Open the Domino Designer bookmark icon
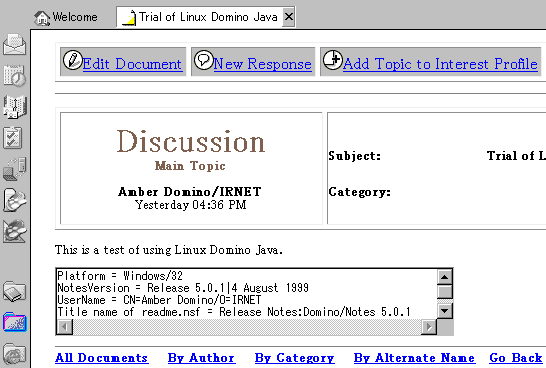Image resolution: width=546 pixels, height=368 pixels. pyautogui.click(x=14, y=231)
